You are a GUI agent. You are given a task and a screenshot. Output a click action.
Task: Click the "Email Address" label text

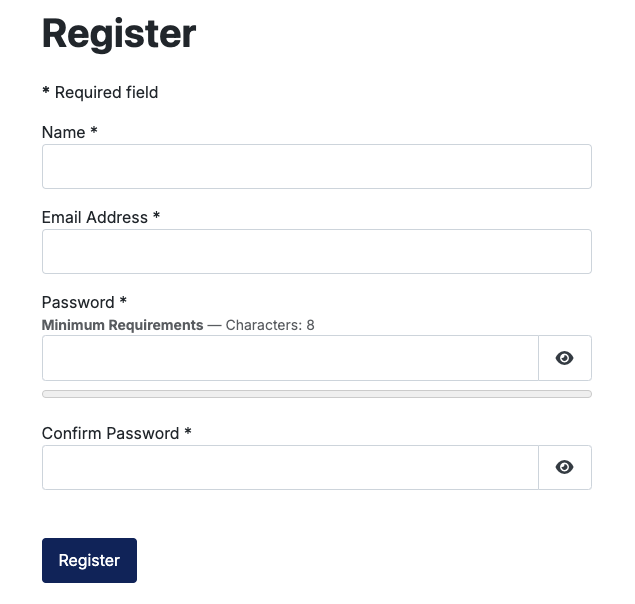pyautogui.click(x=94, y=217)
